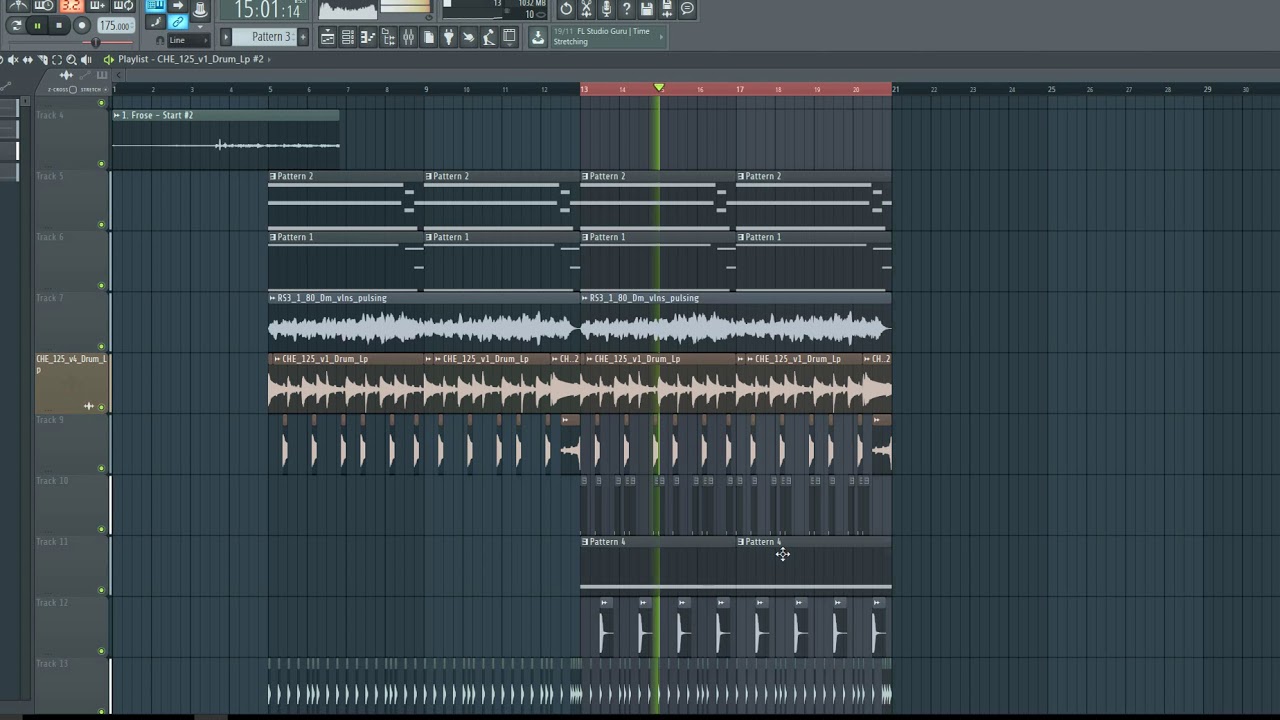This screenshot has width=1280, height=720.
Task: Save the project with the floppy icon
Action: (647, 9)
